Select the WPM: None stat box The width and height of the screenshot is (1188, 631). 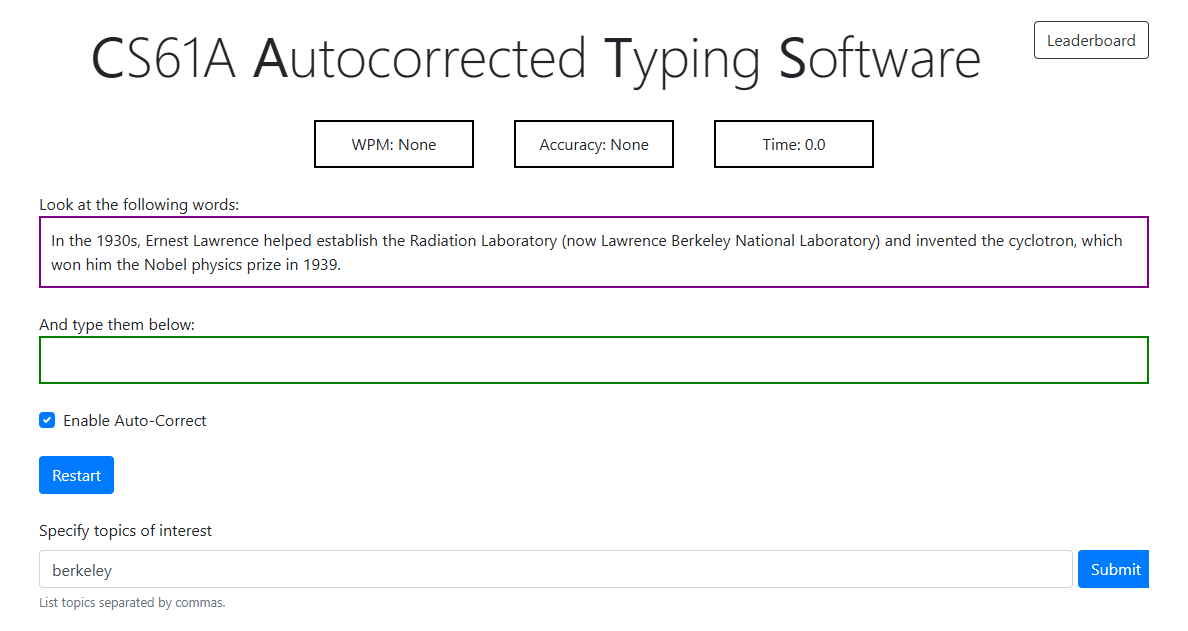tap(394, 144)
